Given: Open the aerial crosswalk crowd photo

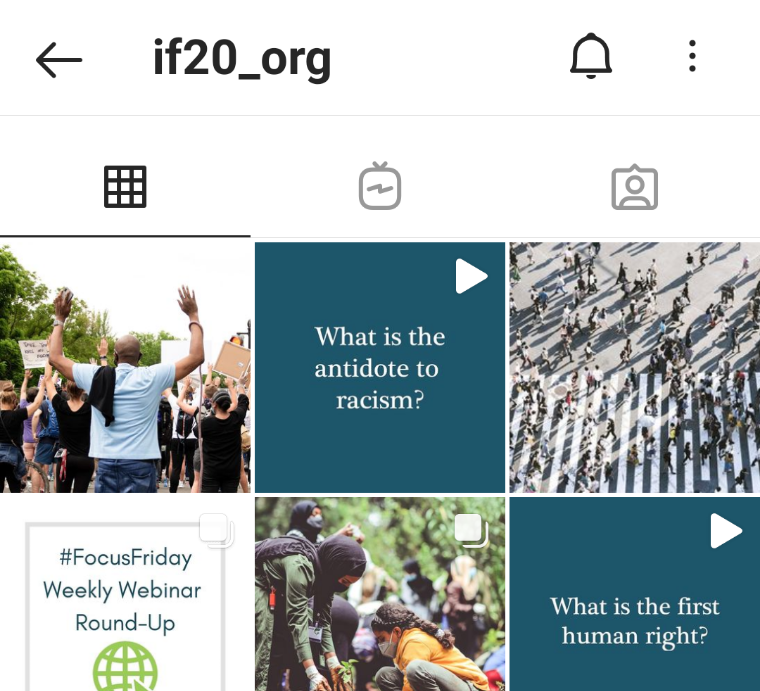Looking at the screenshot, I should pyautogui.click(x=635, y=367).
